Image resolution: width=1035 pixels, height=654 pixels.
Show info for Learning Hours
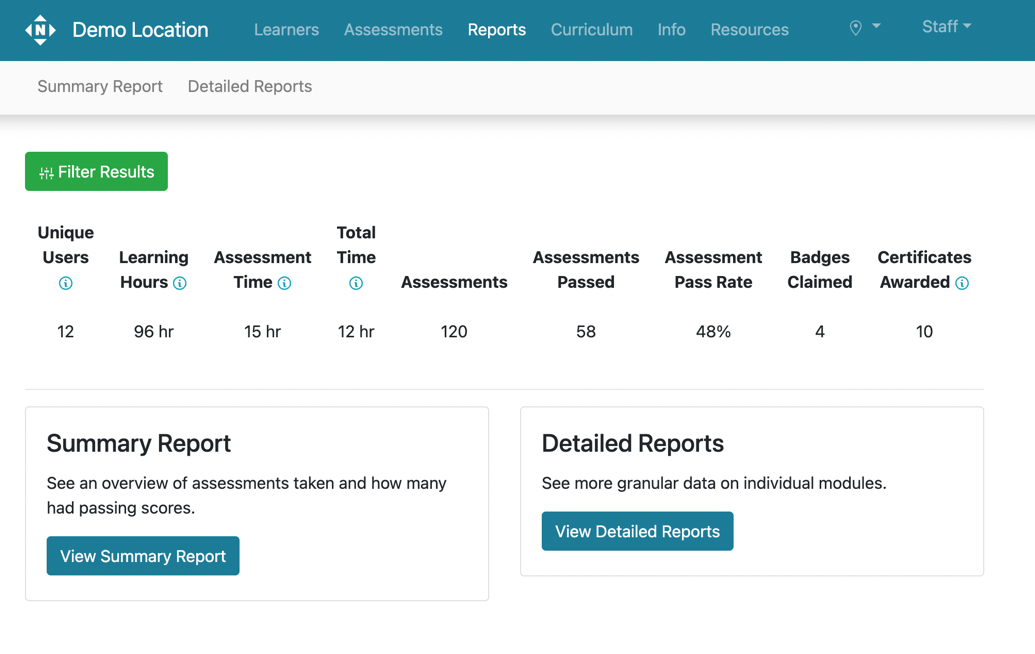point(180,283)
